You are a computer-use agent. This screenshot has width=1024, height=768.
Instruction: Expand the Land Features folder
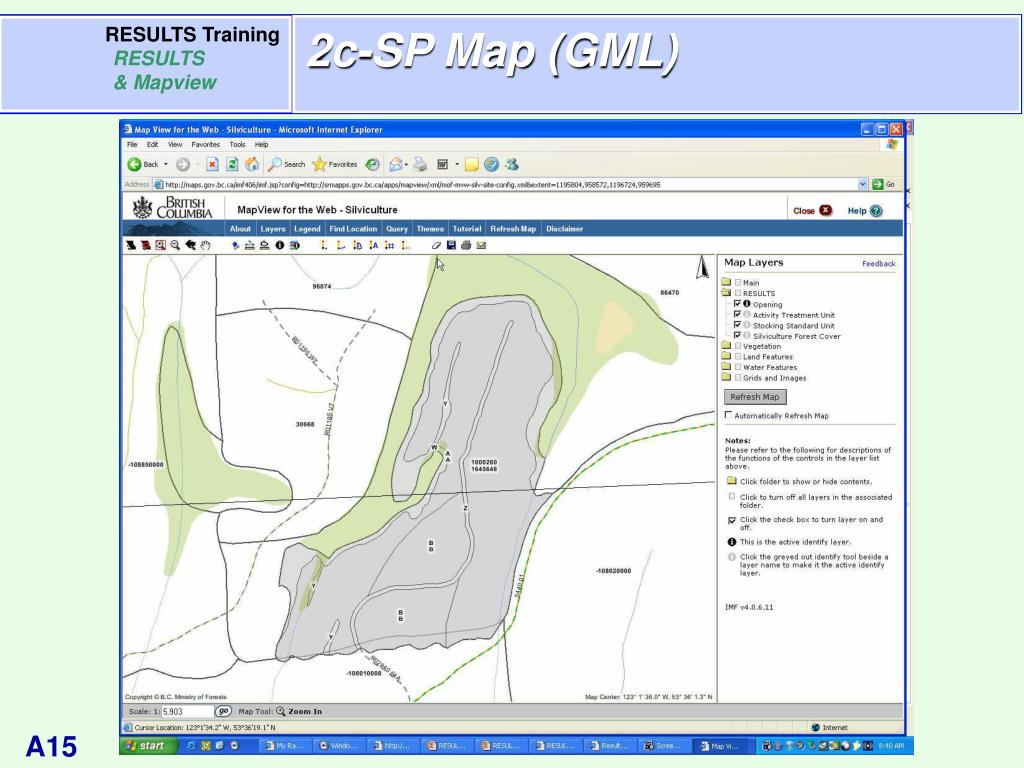click(726, 356)
